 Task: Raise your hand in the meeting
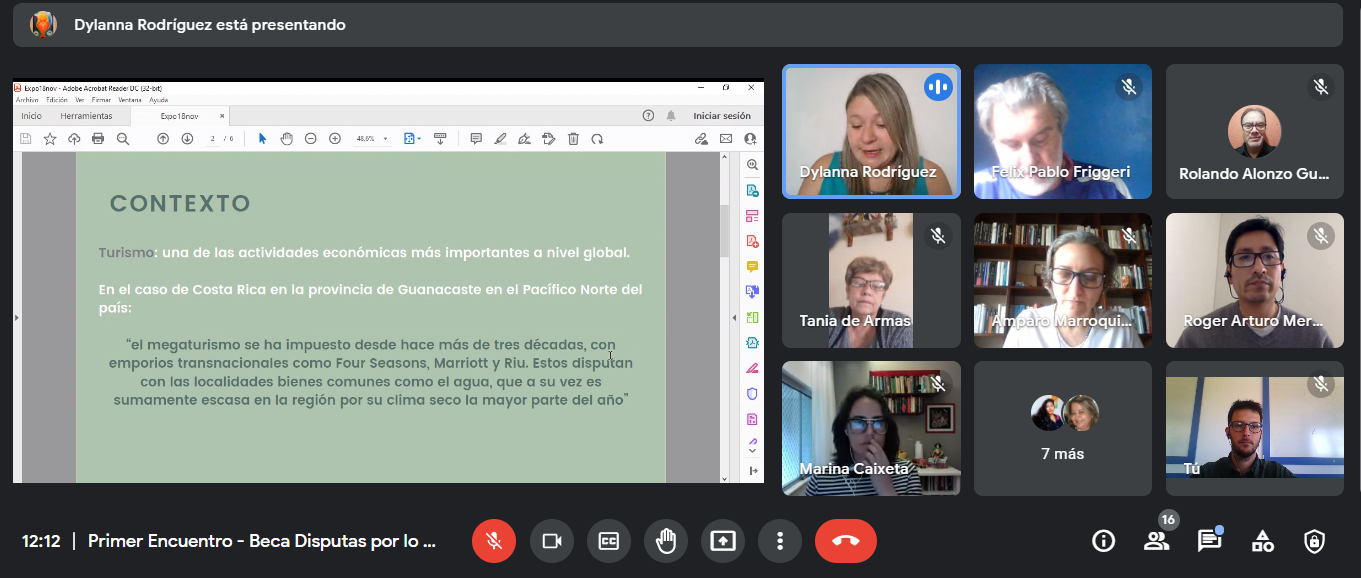(x=665, y=541)
